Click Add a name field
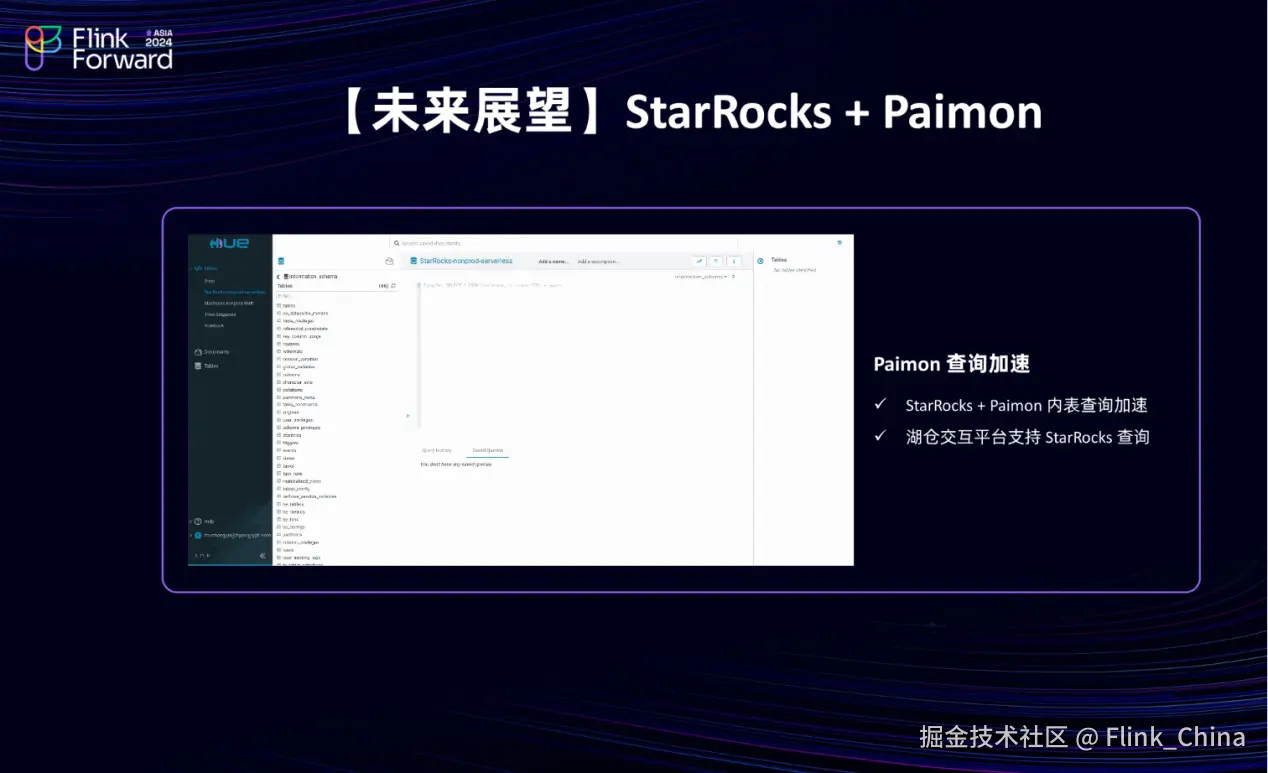Viewport: 1268px width, 773px height. click(x=554, y=261)
